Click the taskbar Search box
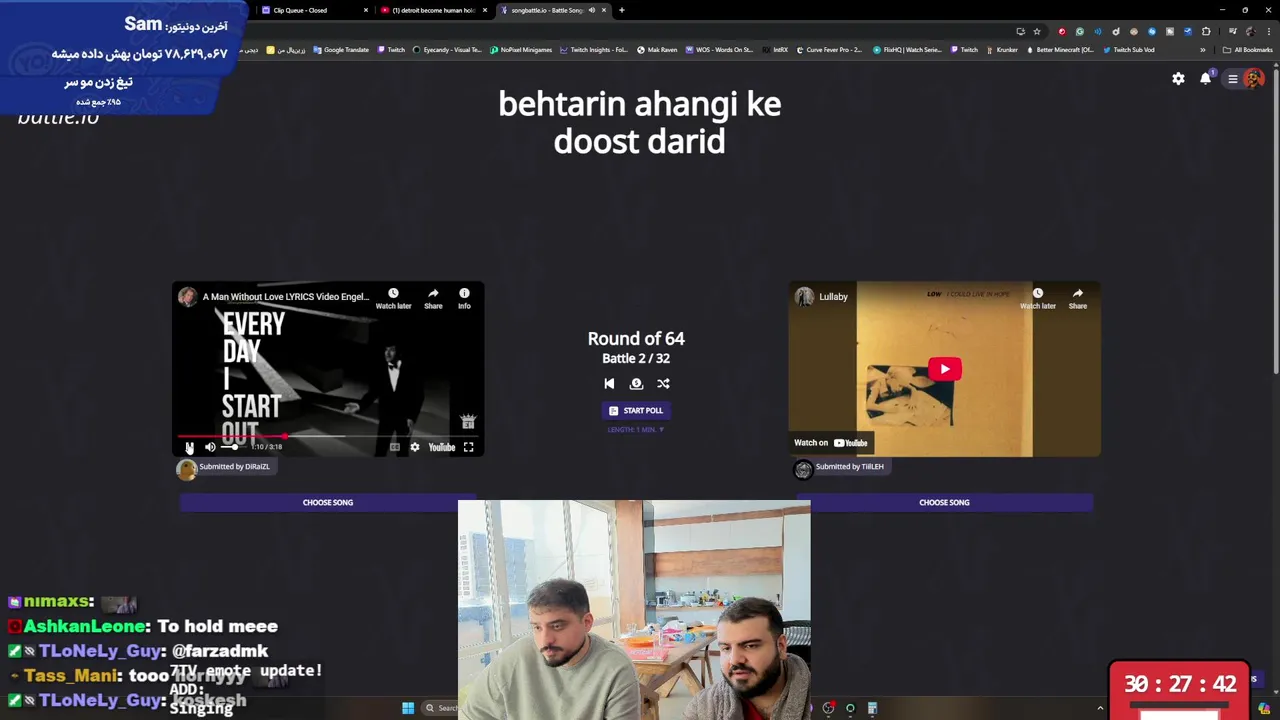Viewport: 1280px width, 720px height. pyautogui.click(x=441, y=708)
